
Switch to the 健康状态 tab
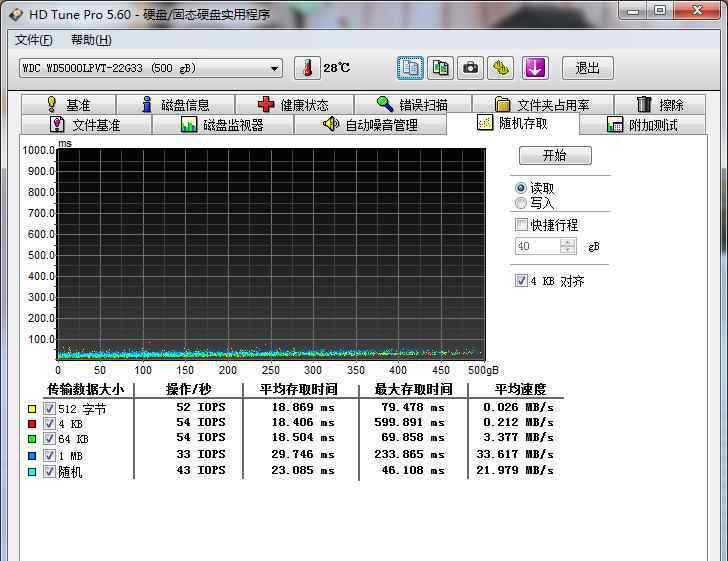[294, 104]
